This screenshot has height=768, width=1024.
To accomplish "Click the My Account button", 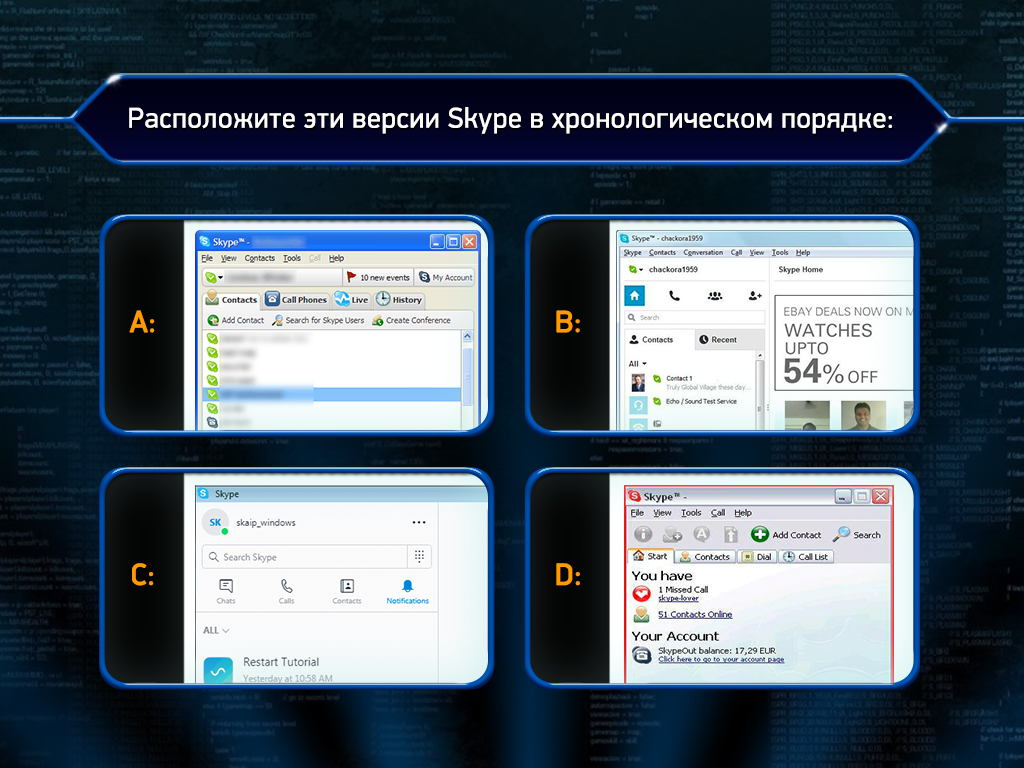I will click(x=446, y=277).
